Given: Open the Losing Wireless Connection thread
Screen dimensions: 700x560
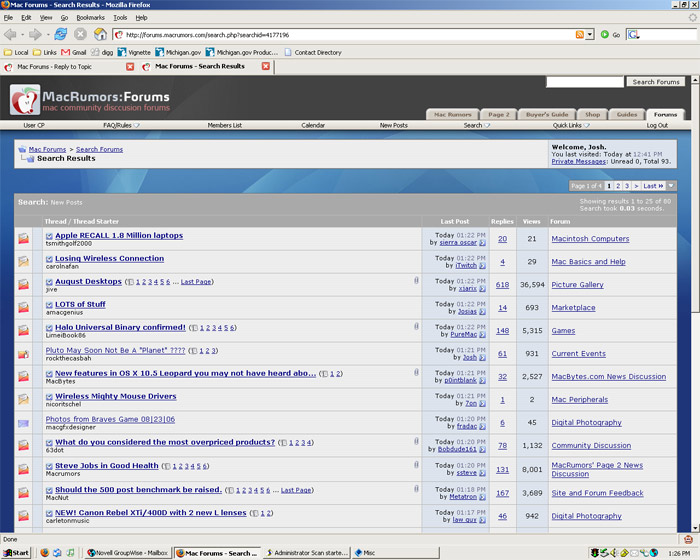Looking at the screenshot, I should click(109, 258).
